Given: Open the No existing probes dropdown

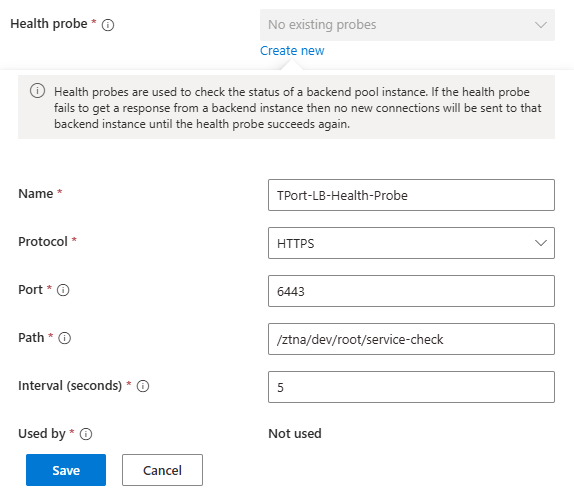Looking at the screenshot, I should coord(407,25).
